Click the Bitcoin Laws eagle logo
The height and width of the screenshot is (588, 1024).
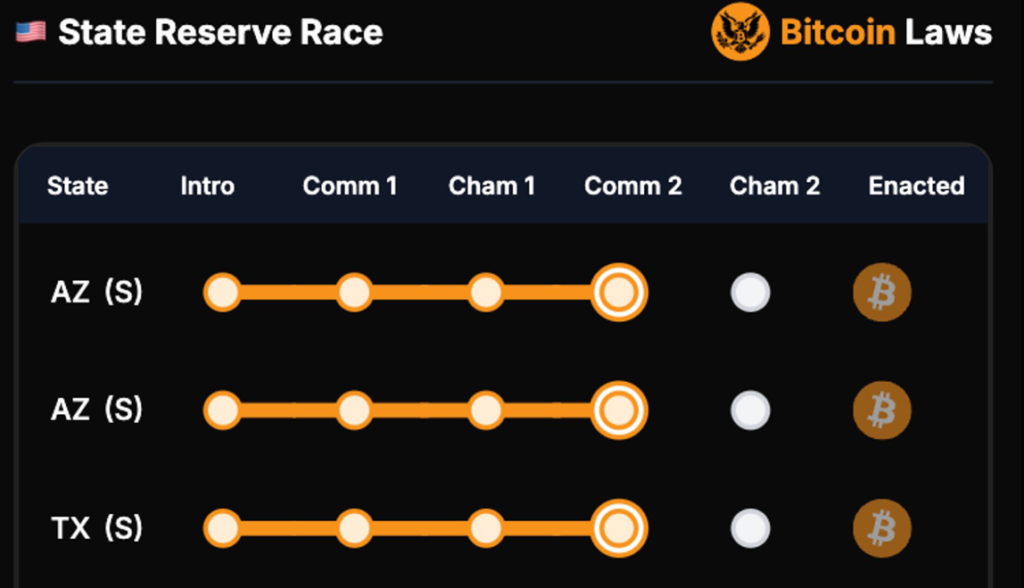740,31
